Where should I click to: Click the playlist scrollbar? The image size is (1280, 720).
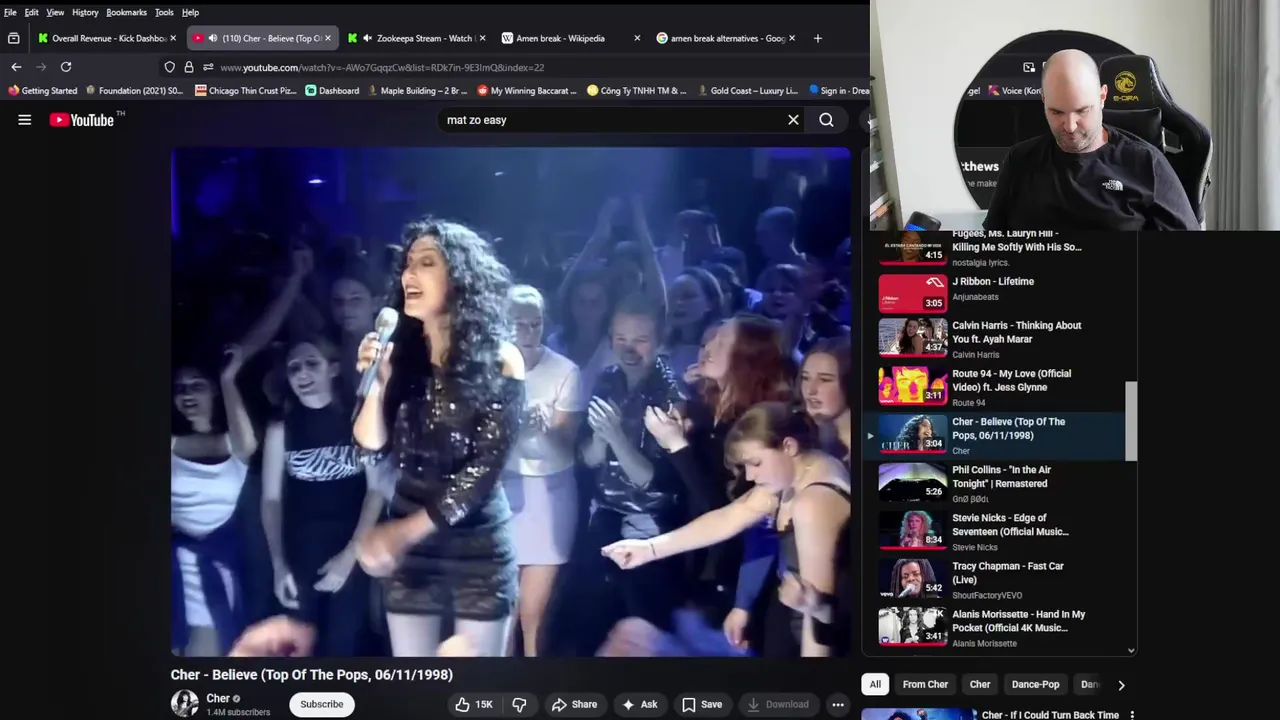pos(1131,420)
